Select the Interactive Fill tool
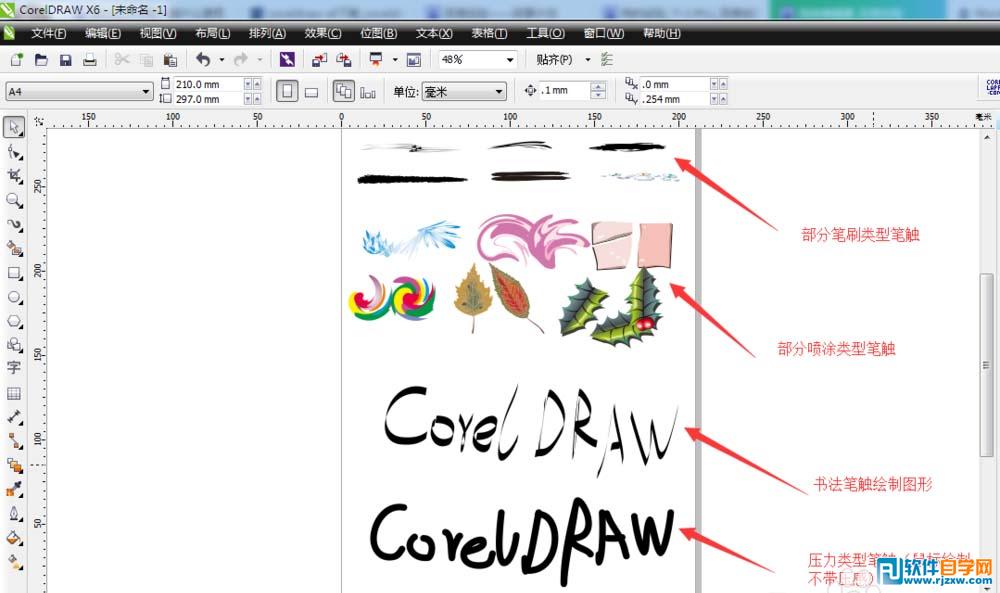Image resolution: width=1000 pixels, height=593 pixels. (14, 562)
